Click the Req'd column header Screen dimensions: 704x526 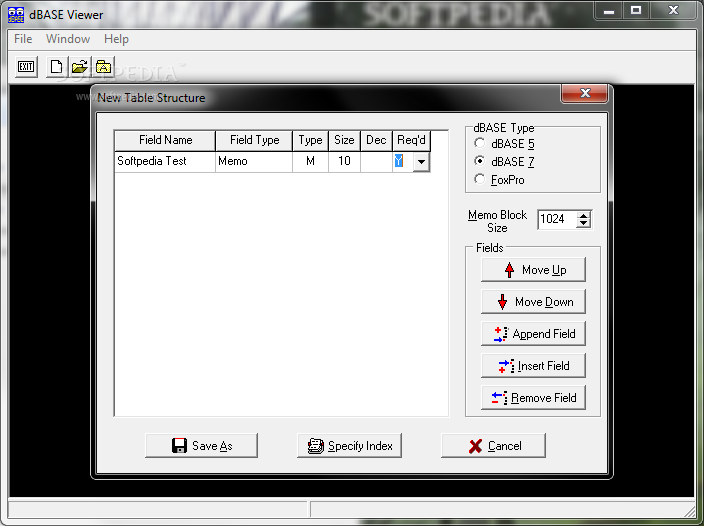(411, 140)
